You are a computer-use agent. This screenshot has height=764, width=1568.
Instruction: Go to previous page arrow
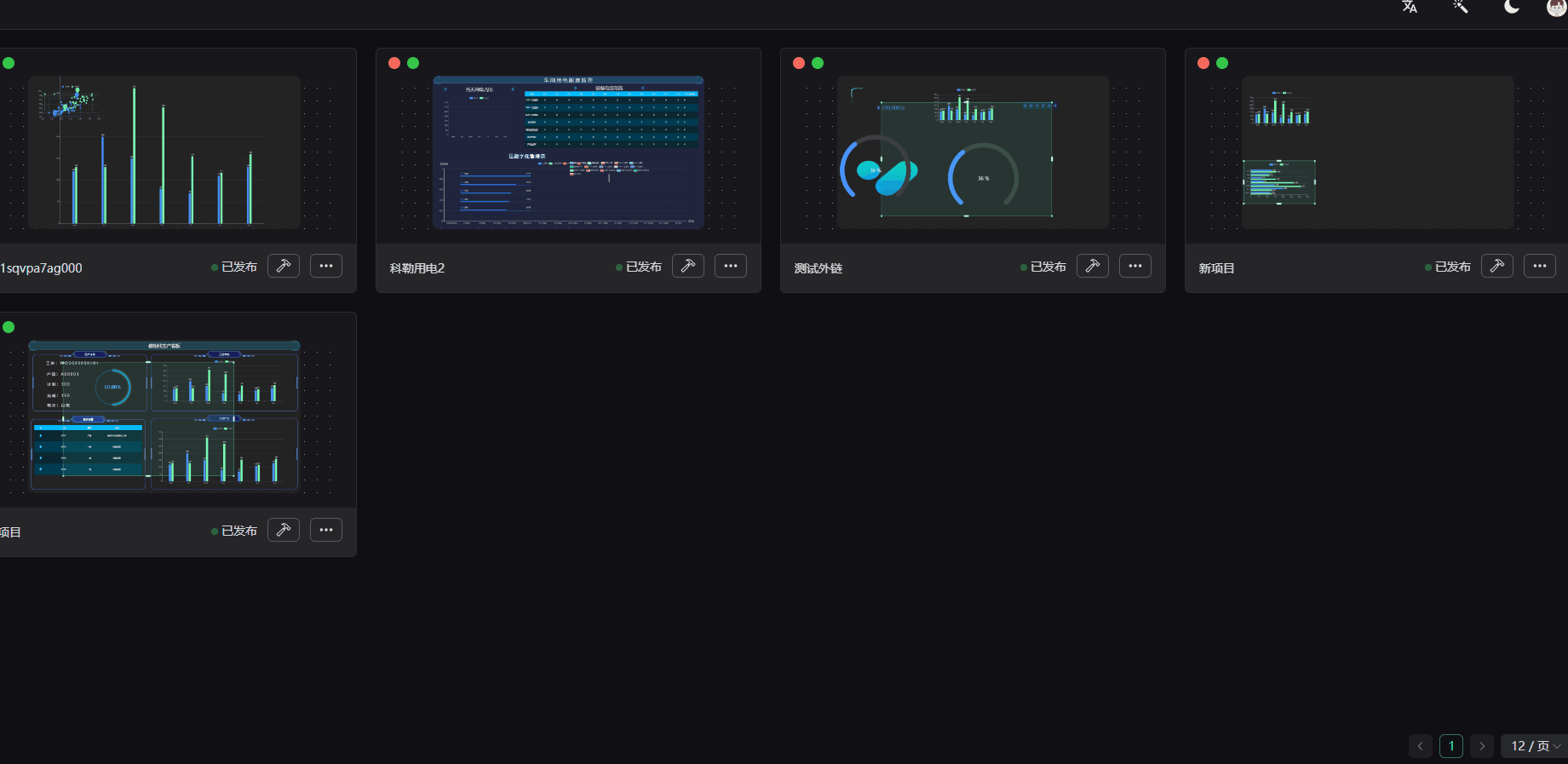(1421, 746)
